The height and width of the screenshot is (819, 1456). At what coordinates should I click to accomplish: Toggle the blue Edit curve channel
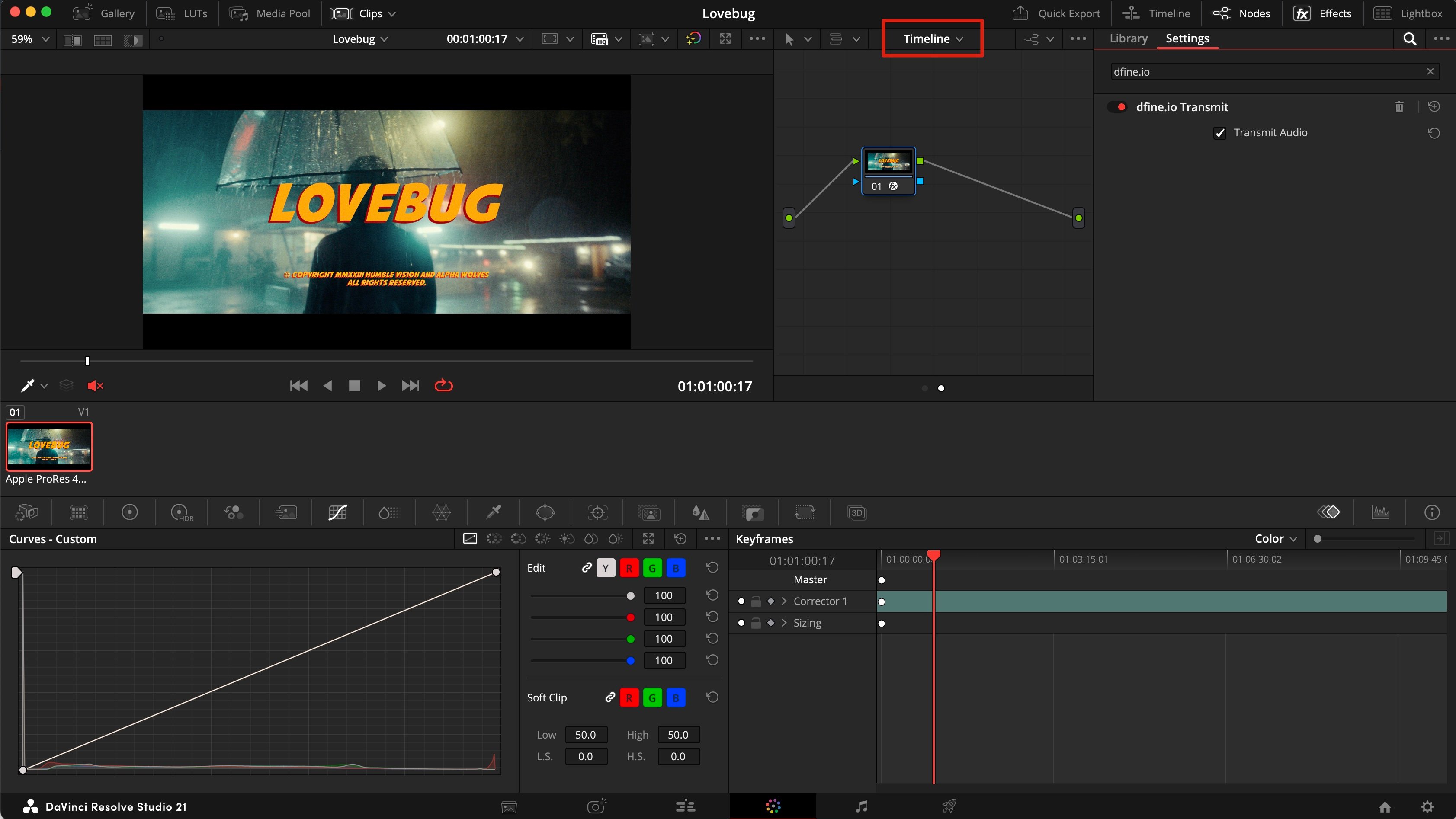point(676,568)
